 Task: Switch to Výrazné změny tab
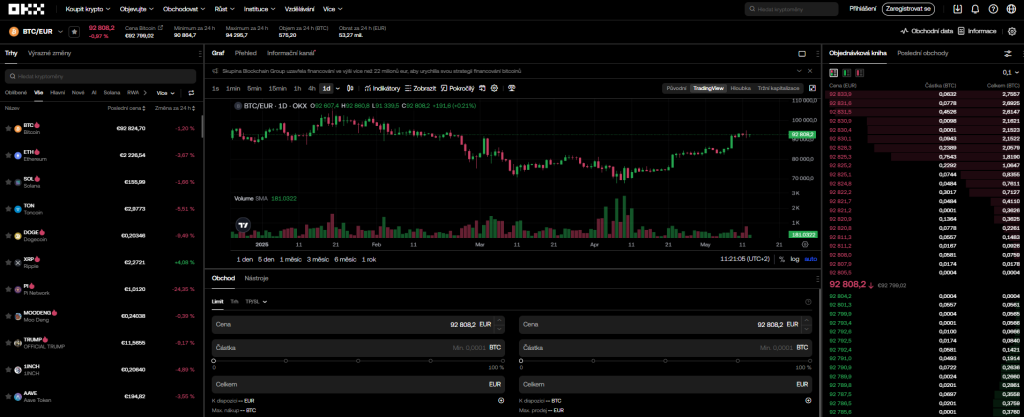click(50, 53)
